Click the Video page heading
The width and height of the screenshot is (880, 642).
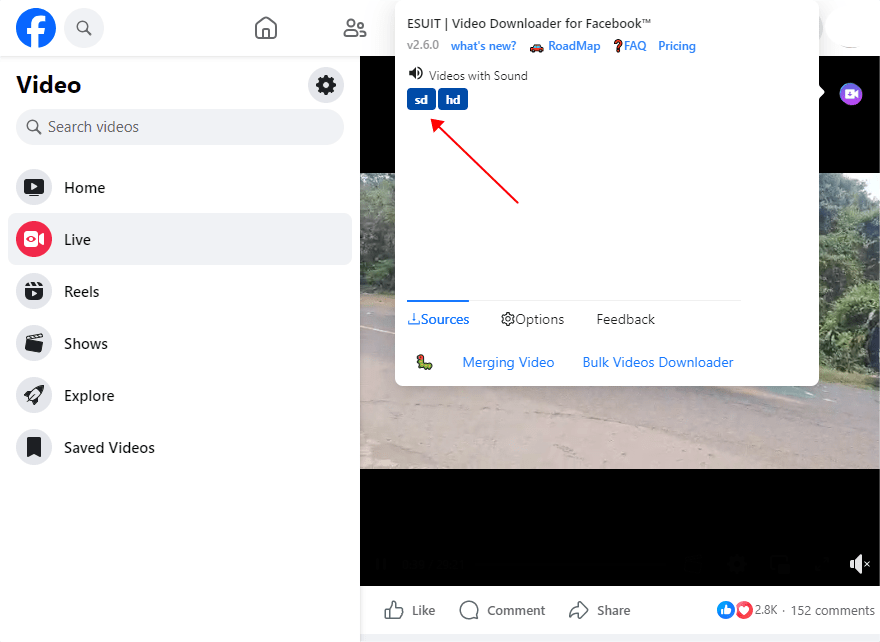coord(49,85)
